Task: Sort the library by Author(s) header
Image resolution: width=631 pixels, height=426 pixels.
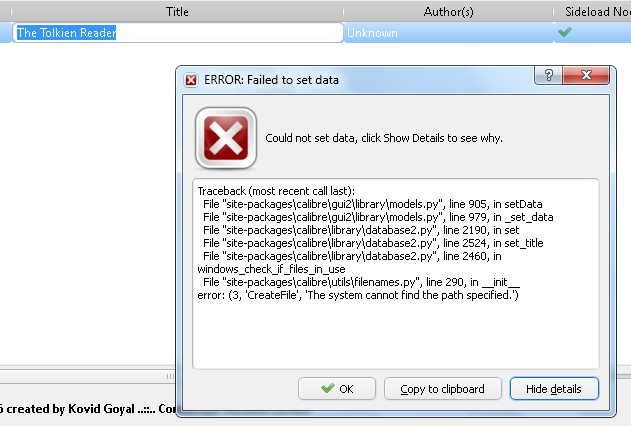Action: [x=449, y=11]
